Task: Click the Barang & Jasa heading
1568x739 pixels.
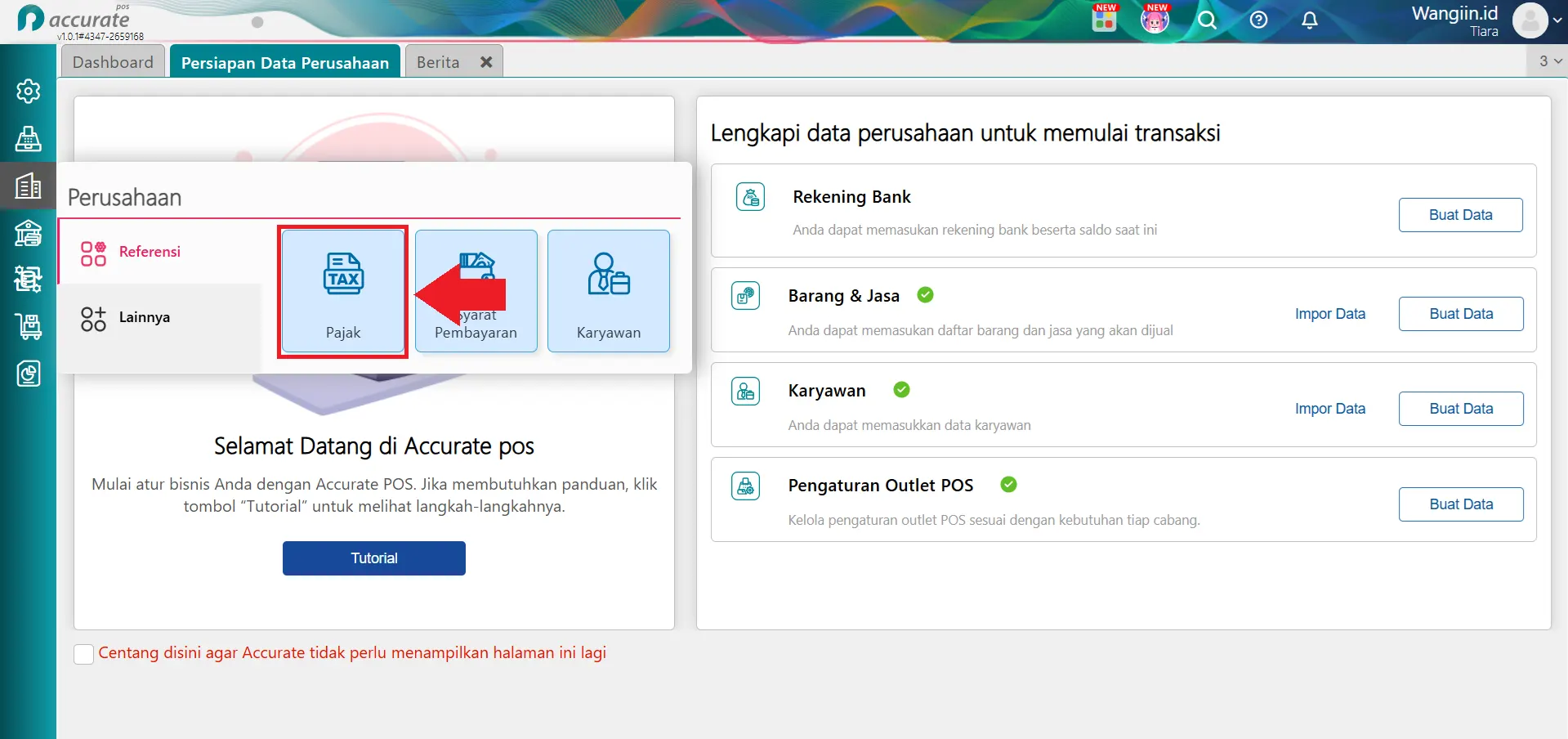Action: coord(844,296)
